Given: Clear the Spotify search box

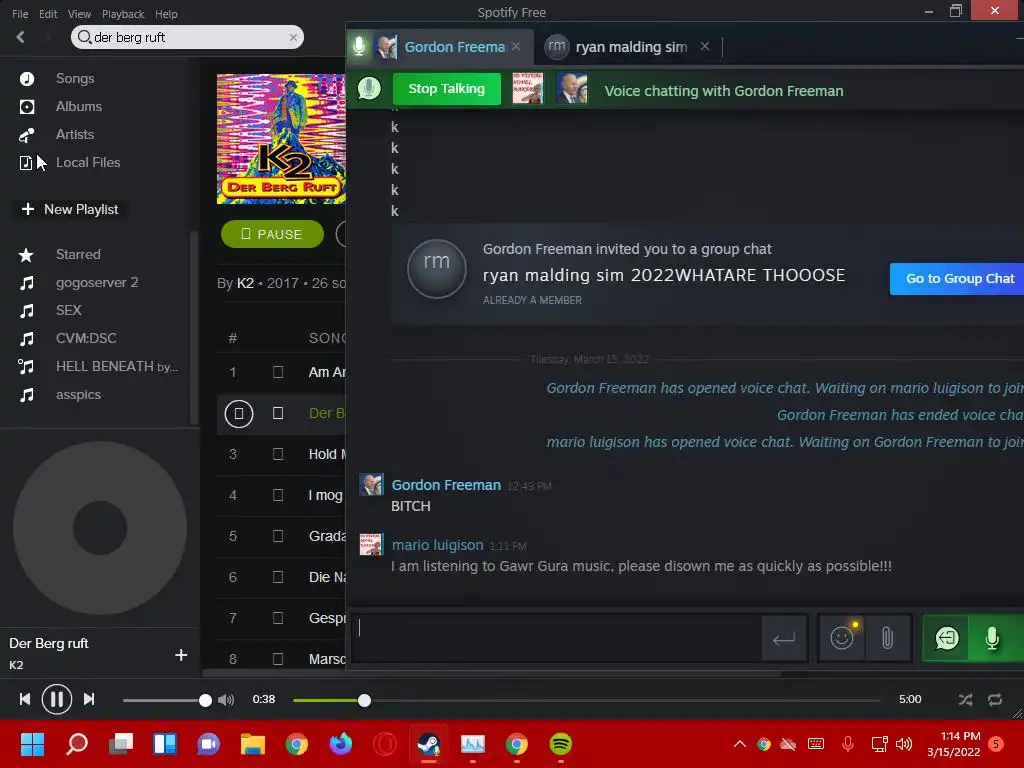Looking at the screenshot, I should (x=293, y=38).
